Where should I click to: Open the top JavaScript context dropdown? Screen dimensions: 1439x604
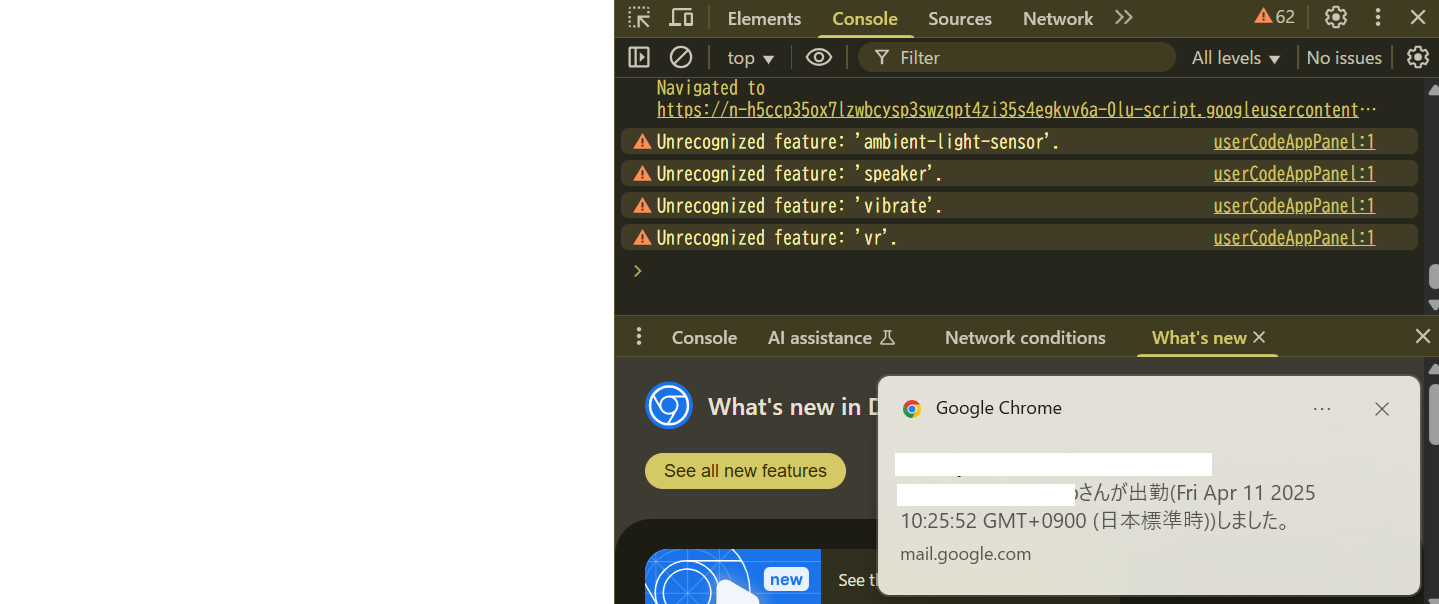751,58
